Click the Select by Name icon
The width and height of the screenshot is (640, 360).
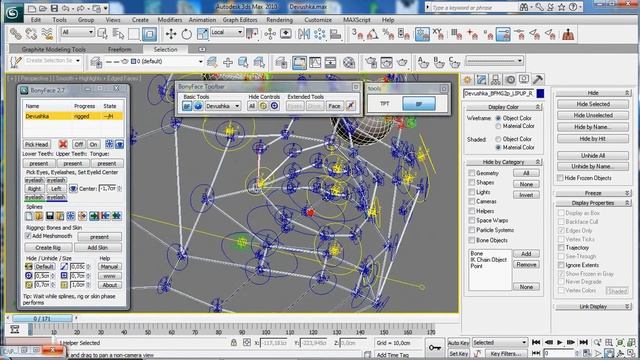pos(118,34)
